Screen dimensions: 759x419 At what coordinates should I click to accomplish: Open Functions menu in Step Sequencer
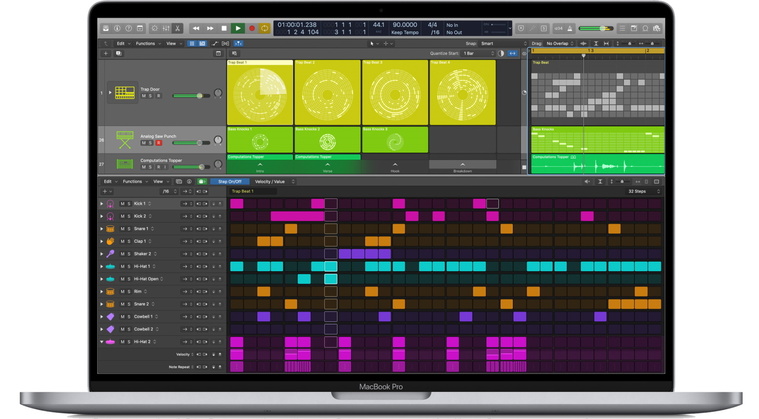click(134, 182)
